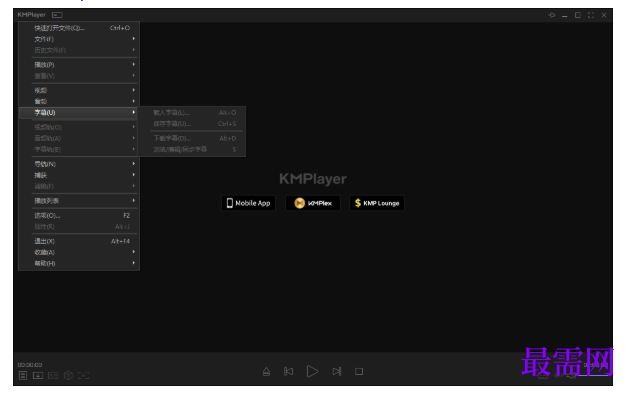633x393 pixels.
Task: Expand the 播放列表 submenu arrow
Action: point(134,201)
